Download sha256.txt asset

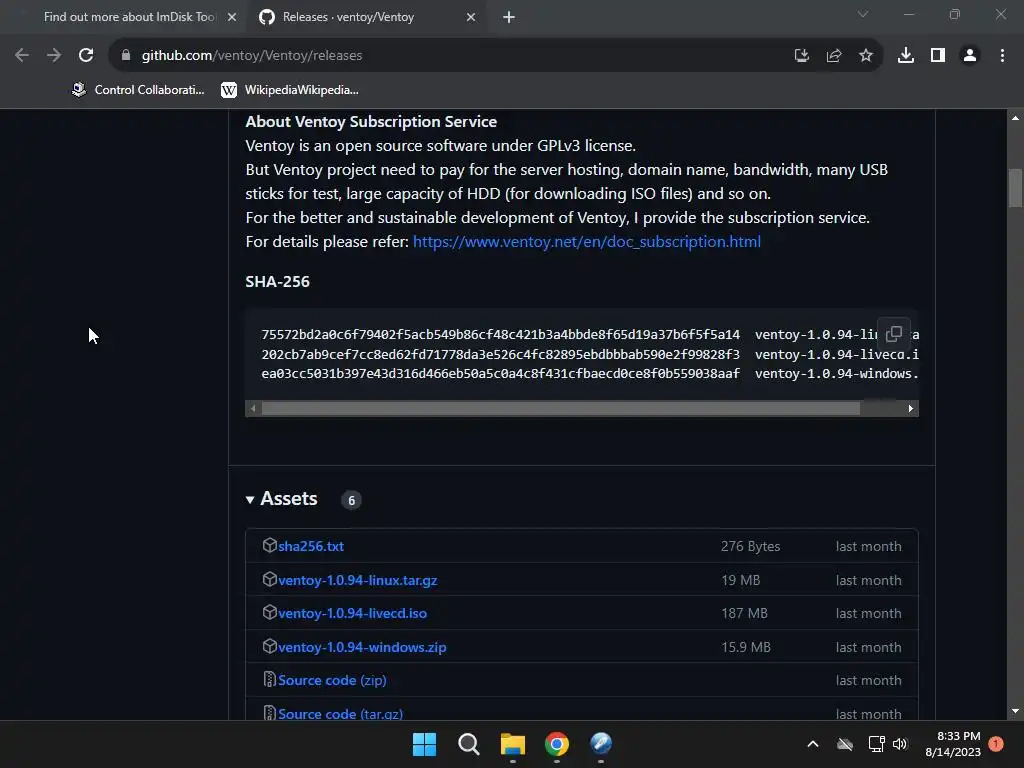coord(311,547)
